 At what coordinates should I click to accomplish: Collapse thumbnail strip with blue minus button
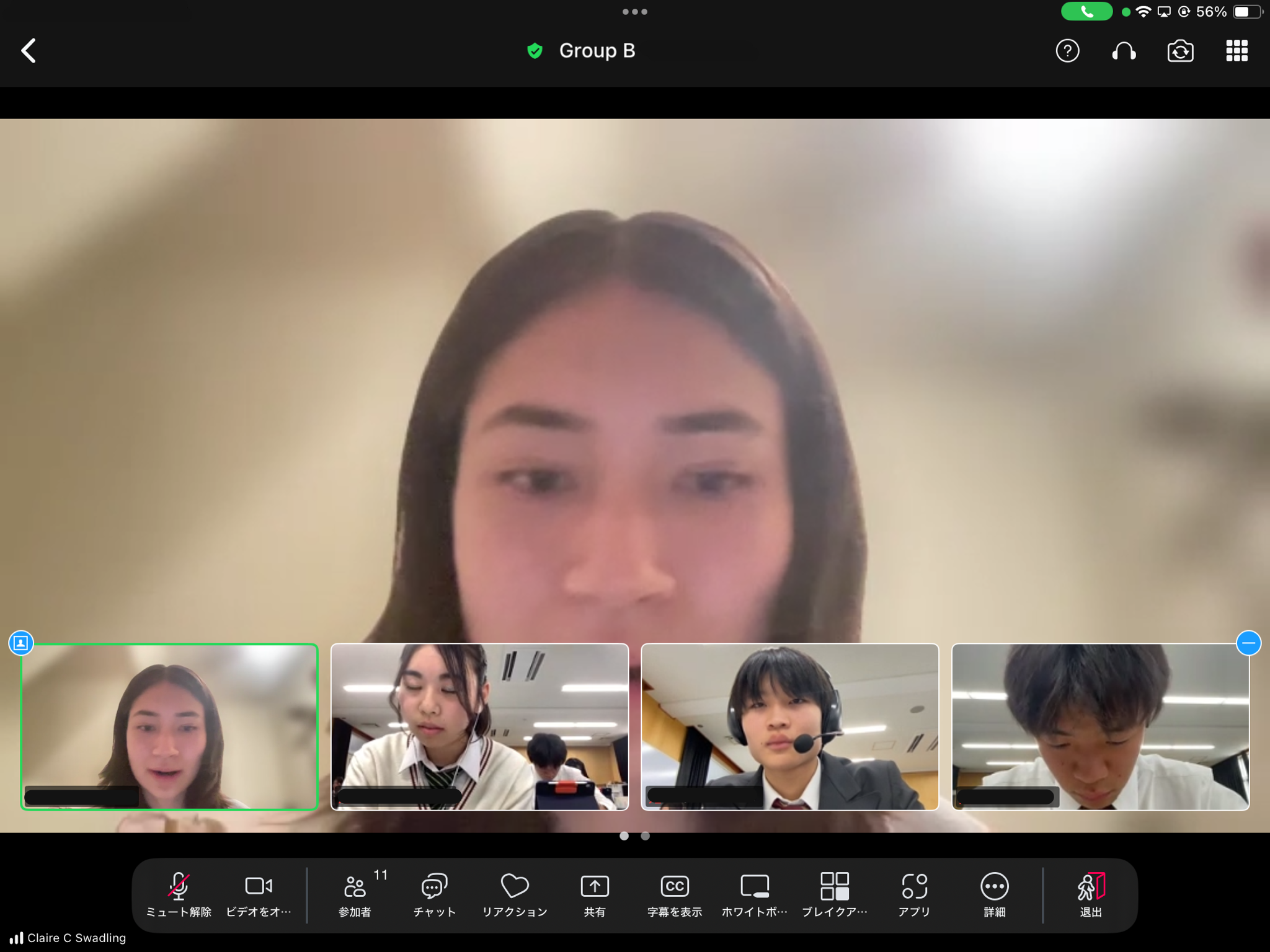(1248, 643)
